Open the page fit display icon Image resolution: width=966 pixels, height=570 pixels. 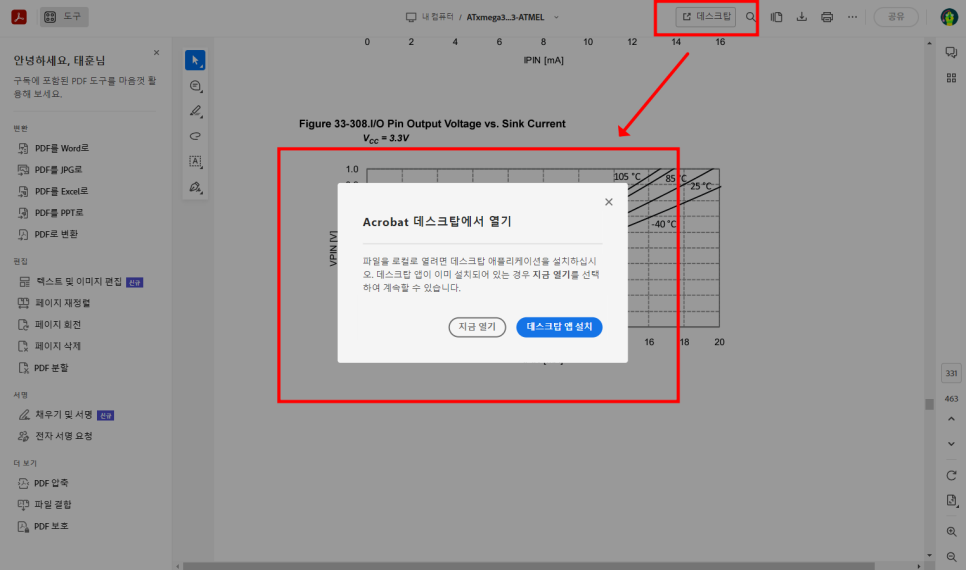[x=951, y=500]
